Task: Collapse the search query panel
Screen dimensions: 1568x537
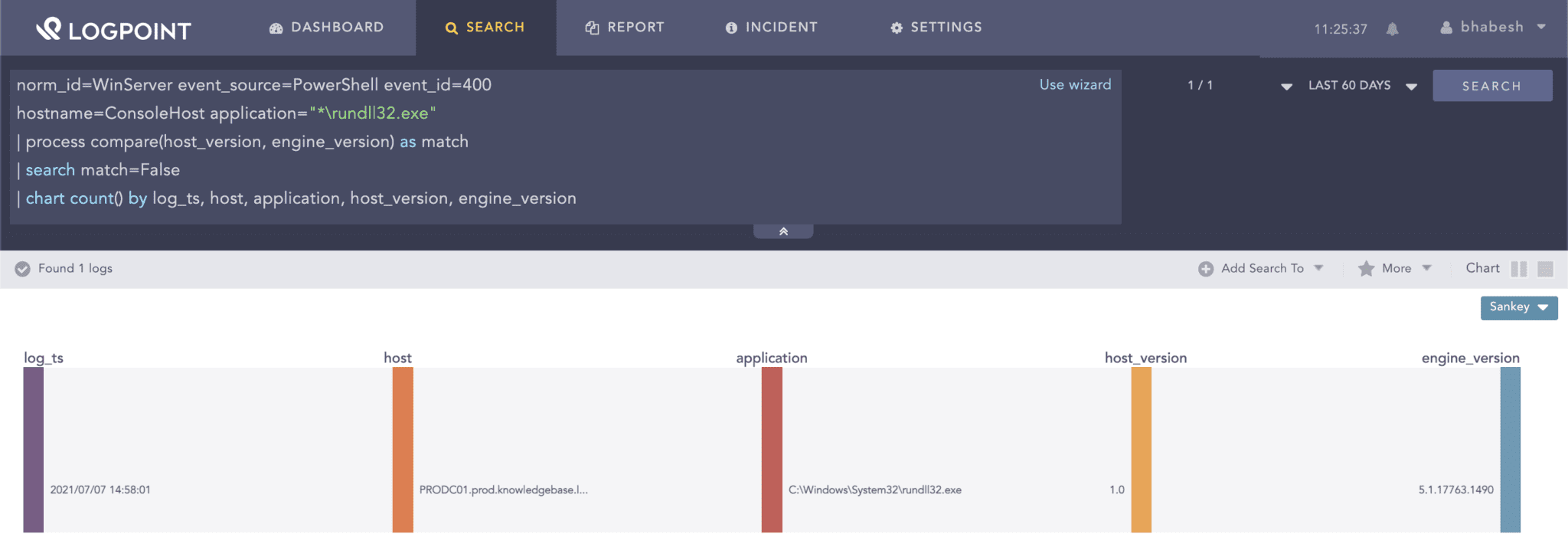Action: coord(783,231)
